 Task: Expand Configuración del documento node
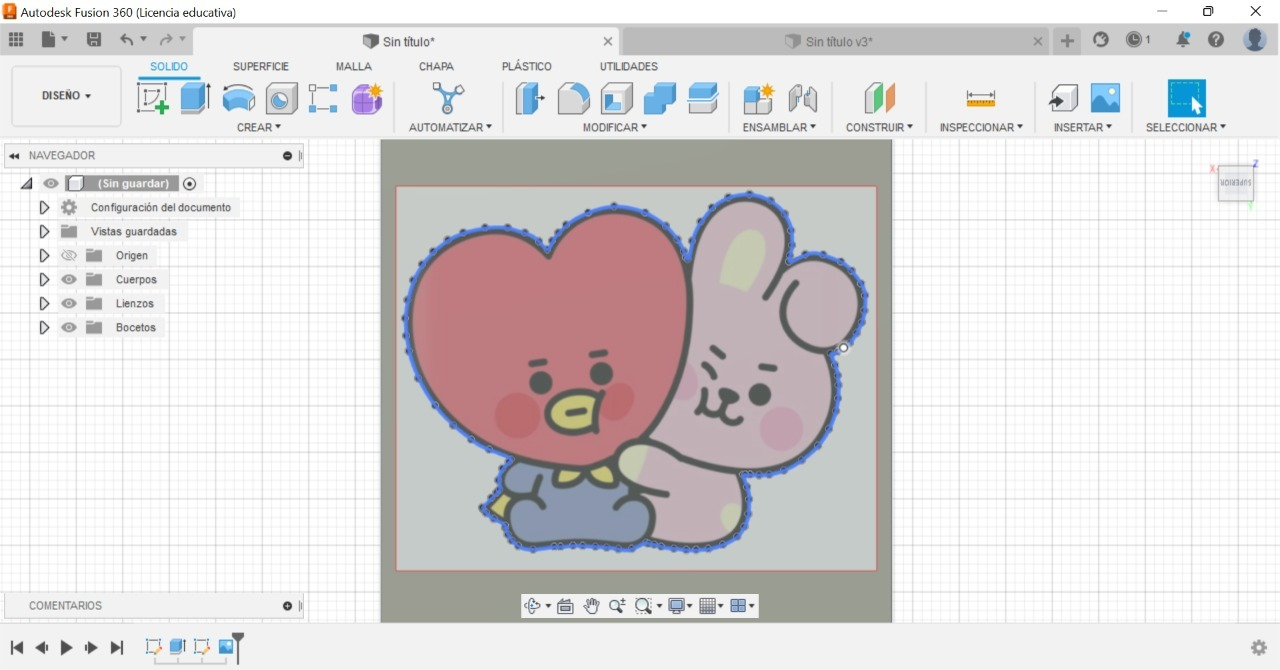(x=44, y=208)
